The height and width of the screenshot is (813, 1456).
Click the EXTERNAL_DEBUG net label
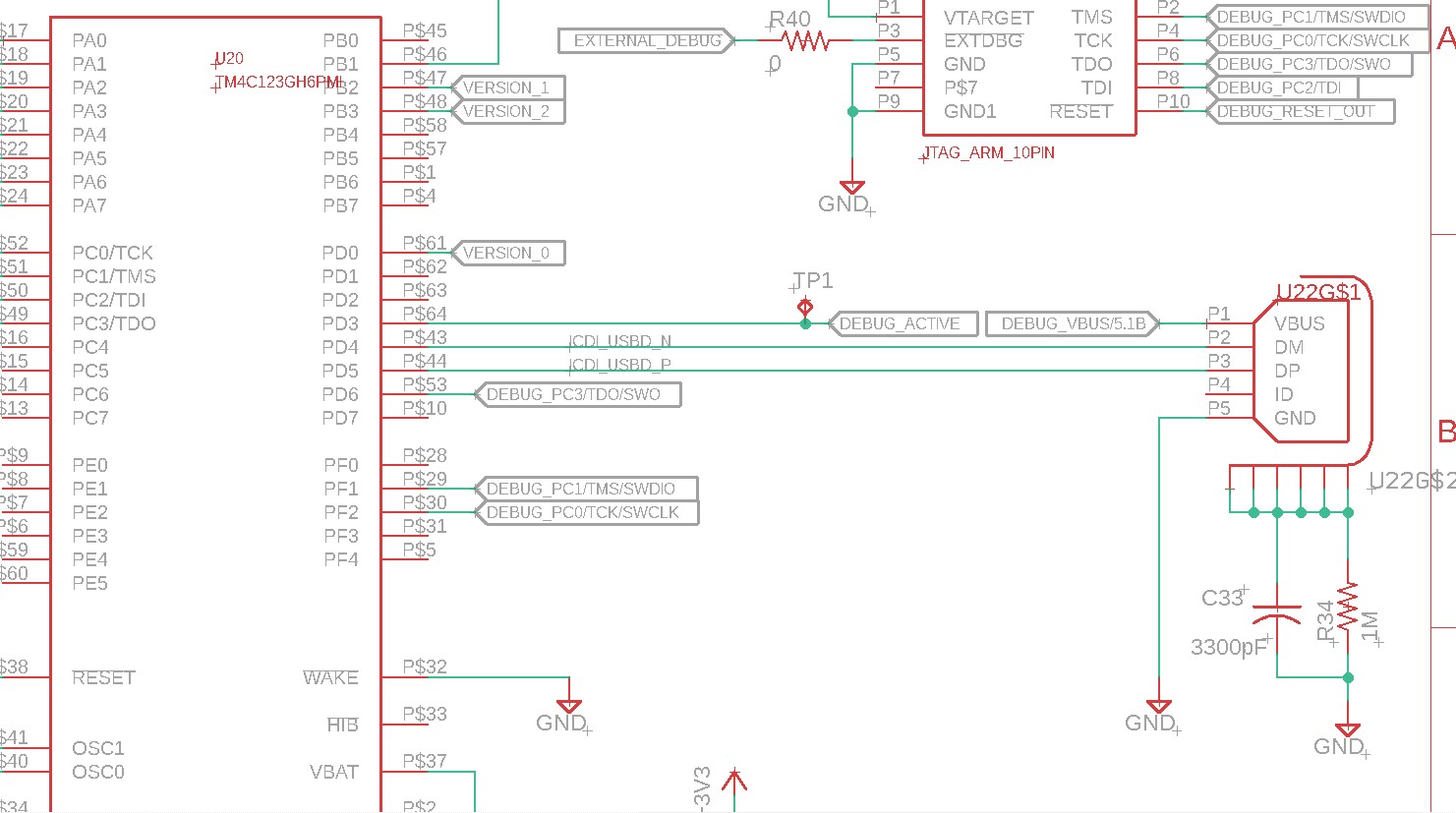coord(647,41)
